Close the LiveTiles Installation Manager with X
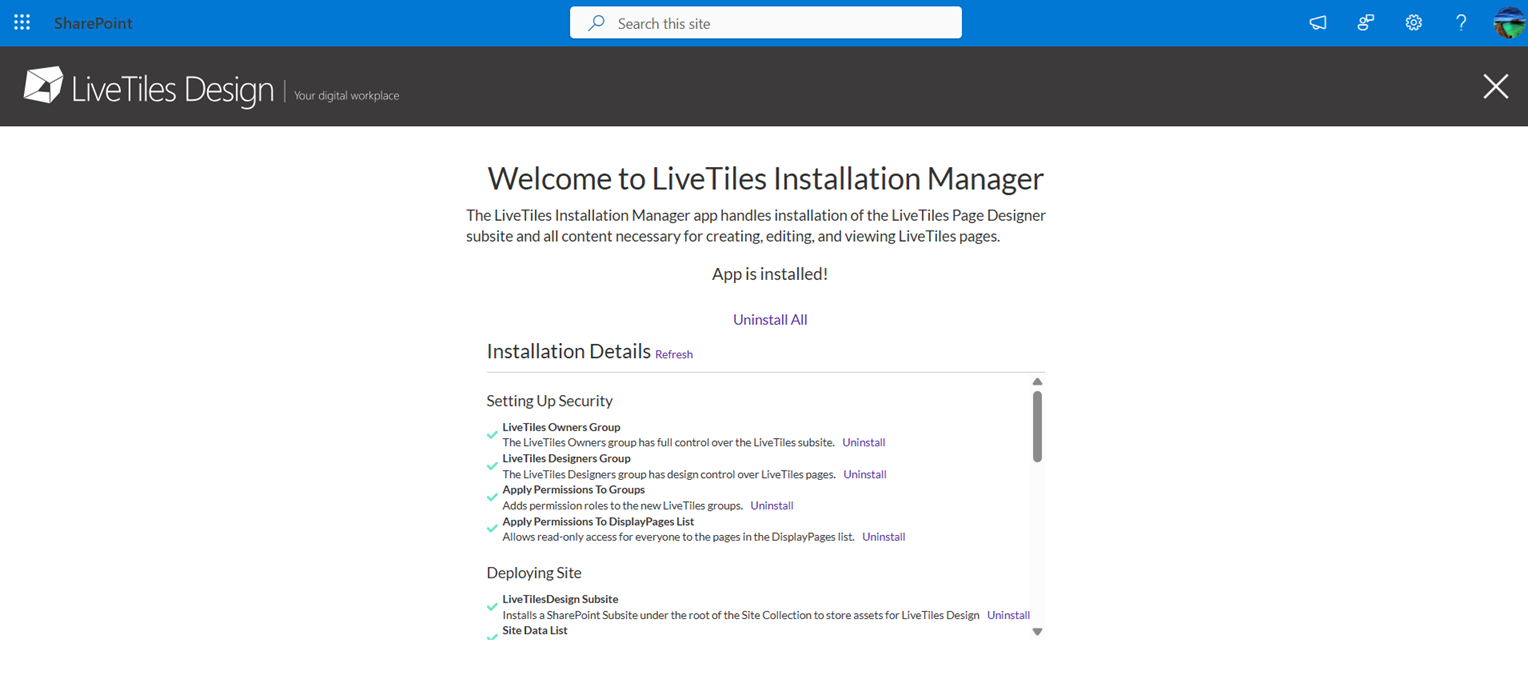 pyautogui.click(x=1495, y=86)
